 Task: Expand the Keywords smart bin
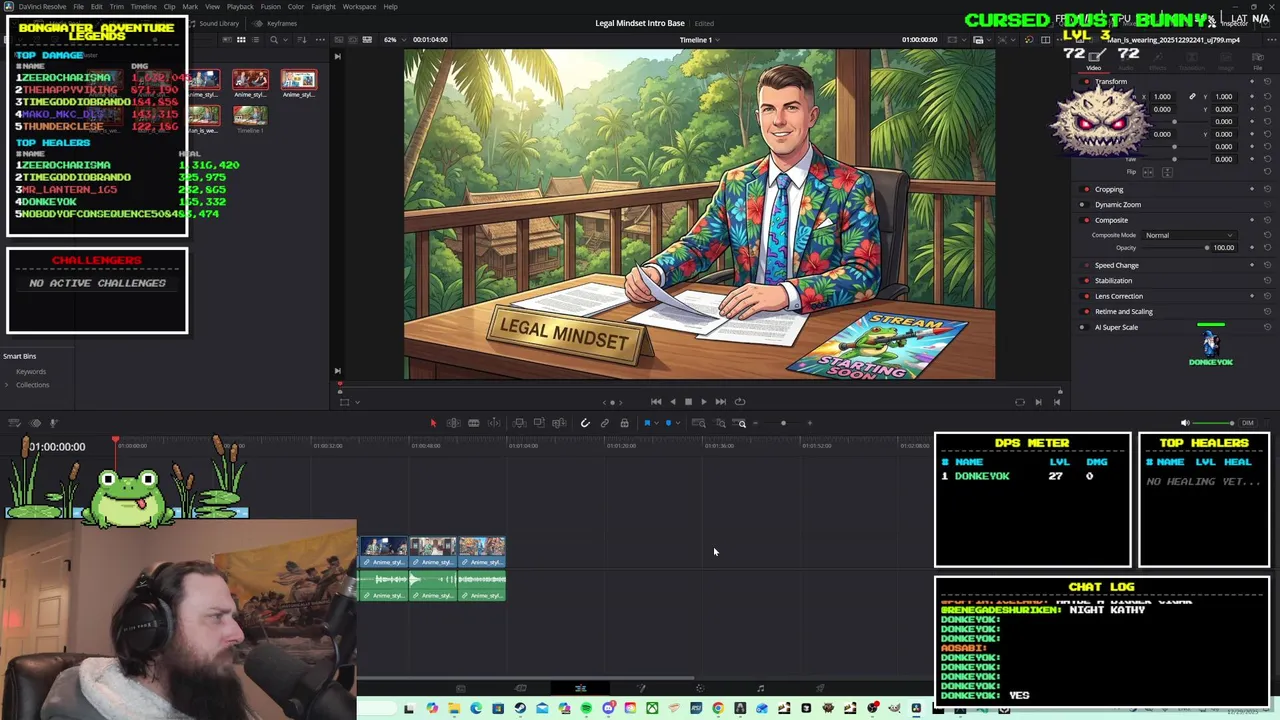click(30, 371)
